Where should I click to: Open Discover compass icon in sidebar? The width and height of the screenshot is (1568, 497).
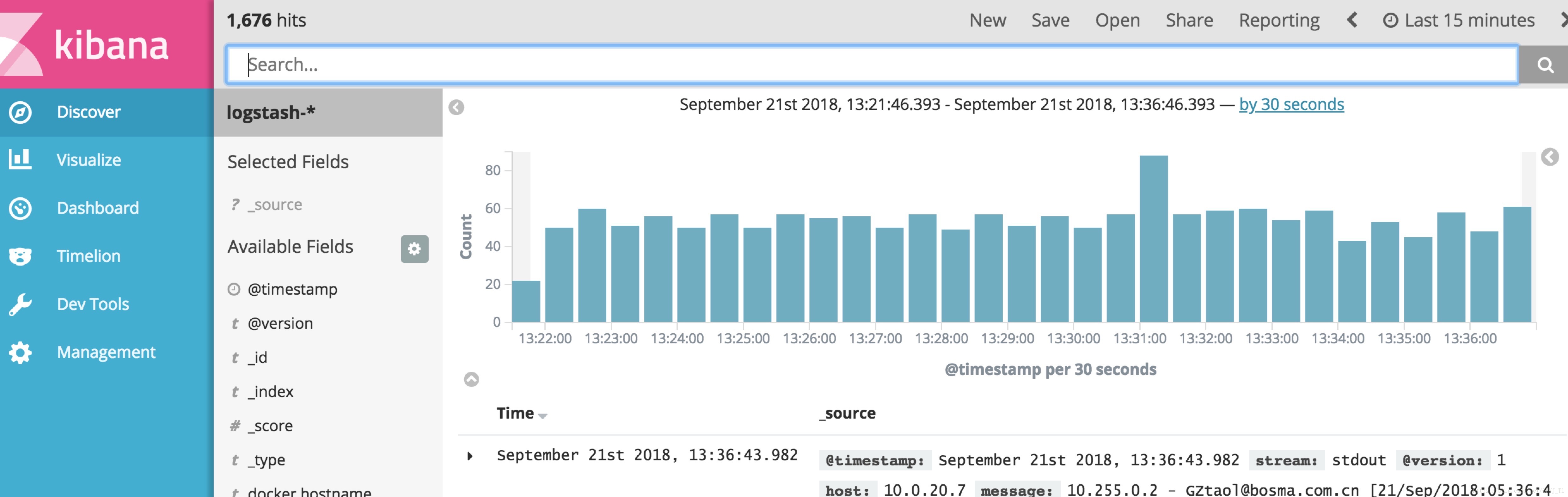coord(20,112)
